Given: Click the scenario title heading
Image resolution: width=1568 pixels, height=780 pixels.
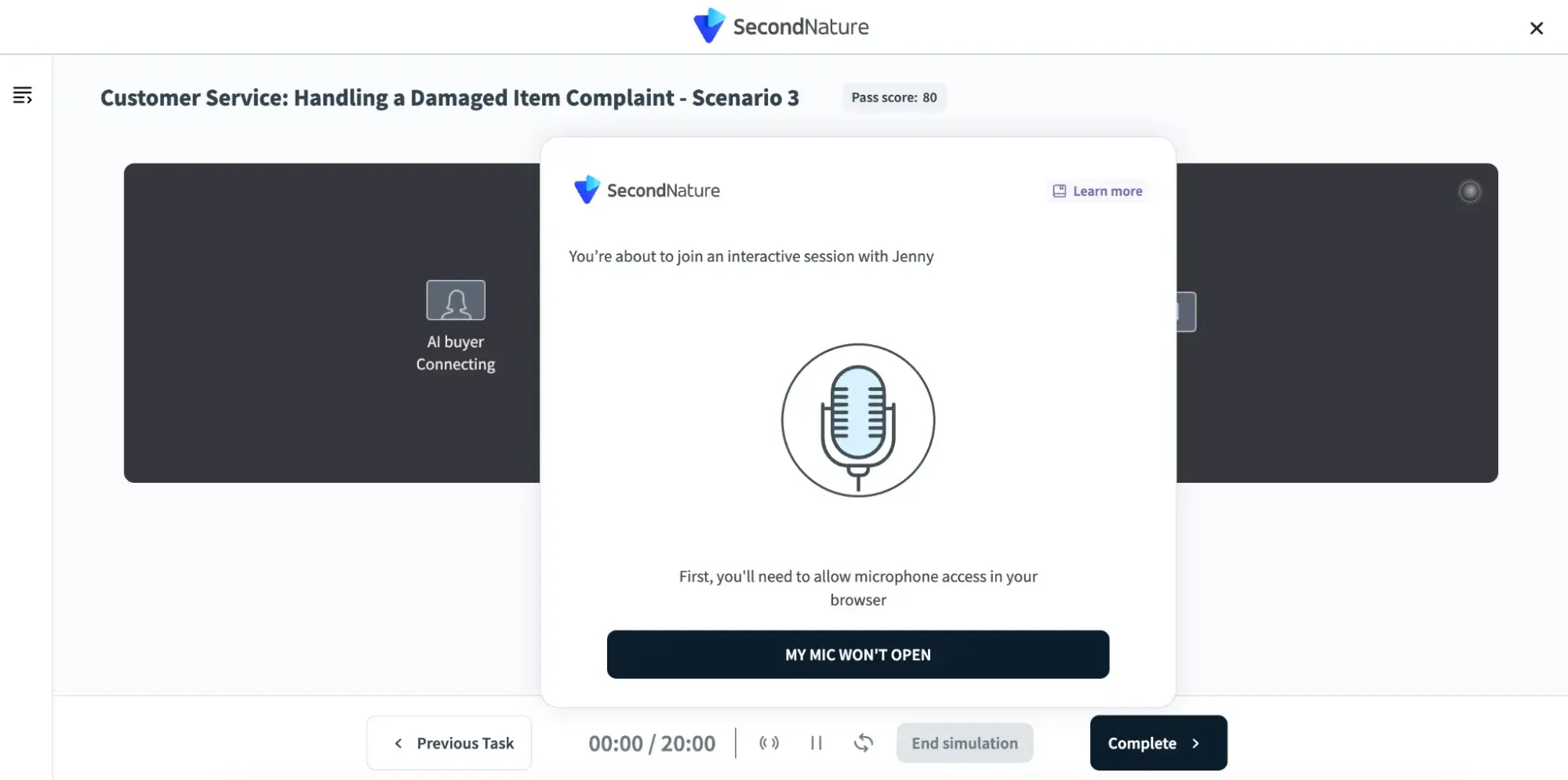Looking at the screenshot, I should pos(449,98).
